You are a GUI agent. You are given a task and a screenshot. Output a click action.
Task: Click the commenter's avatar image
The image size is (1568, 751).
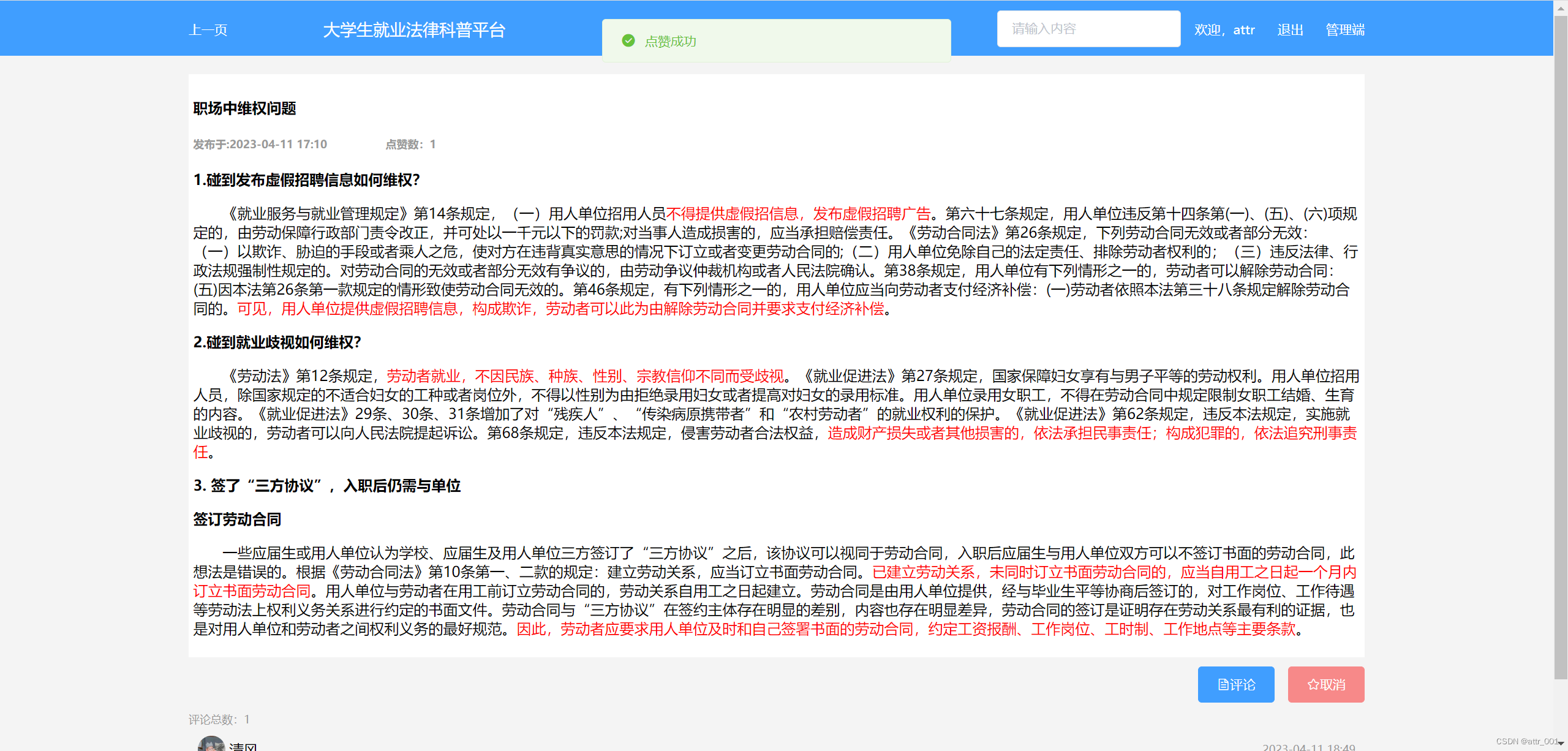click(x=211, y=744)
